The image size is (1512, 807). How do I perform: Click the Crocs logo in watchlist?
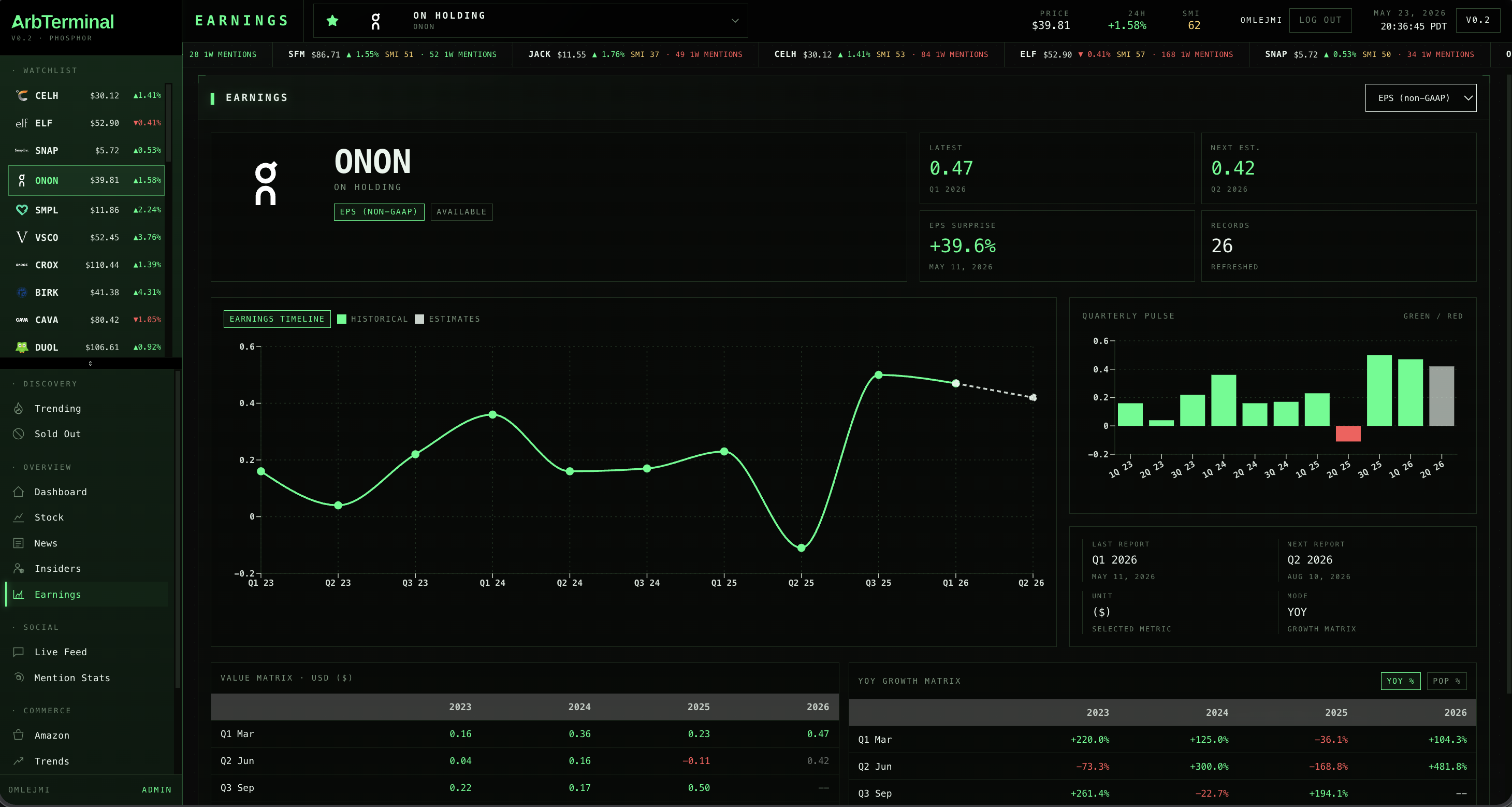point(22,265)
